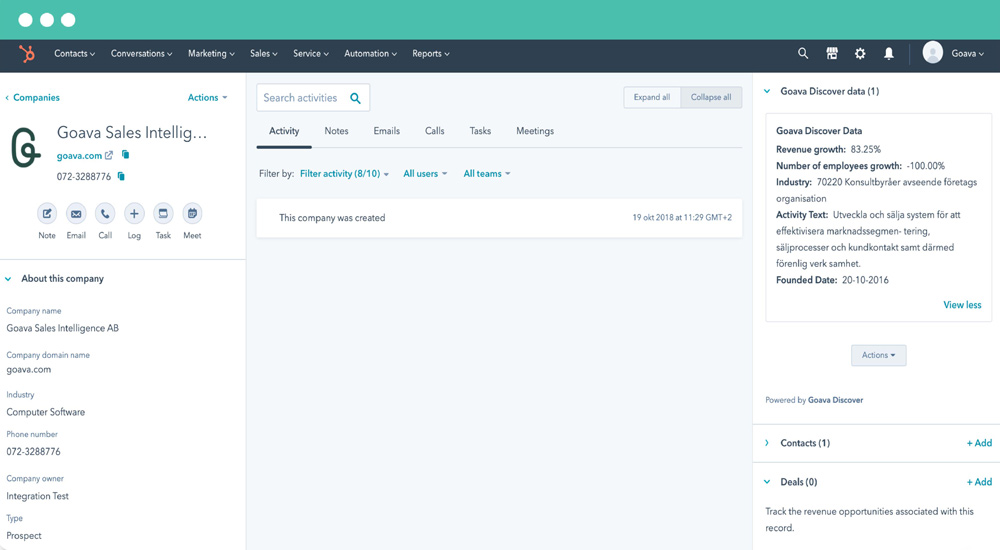
Task: Open the Contacts menu
Action: pyautogui.click(x=75, y=54)
